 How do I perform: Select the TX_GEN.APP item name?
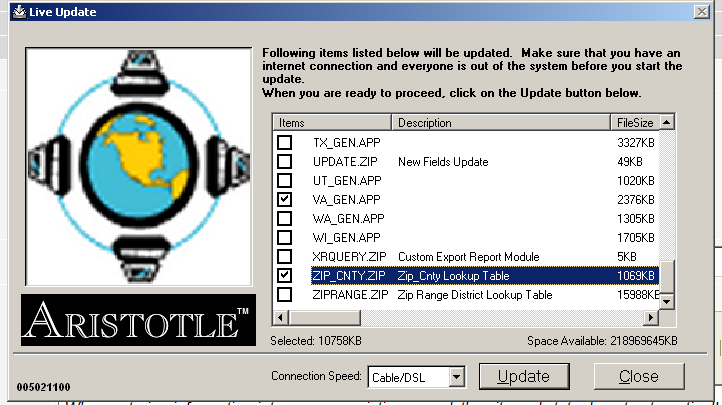(347, 143)
